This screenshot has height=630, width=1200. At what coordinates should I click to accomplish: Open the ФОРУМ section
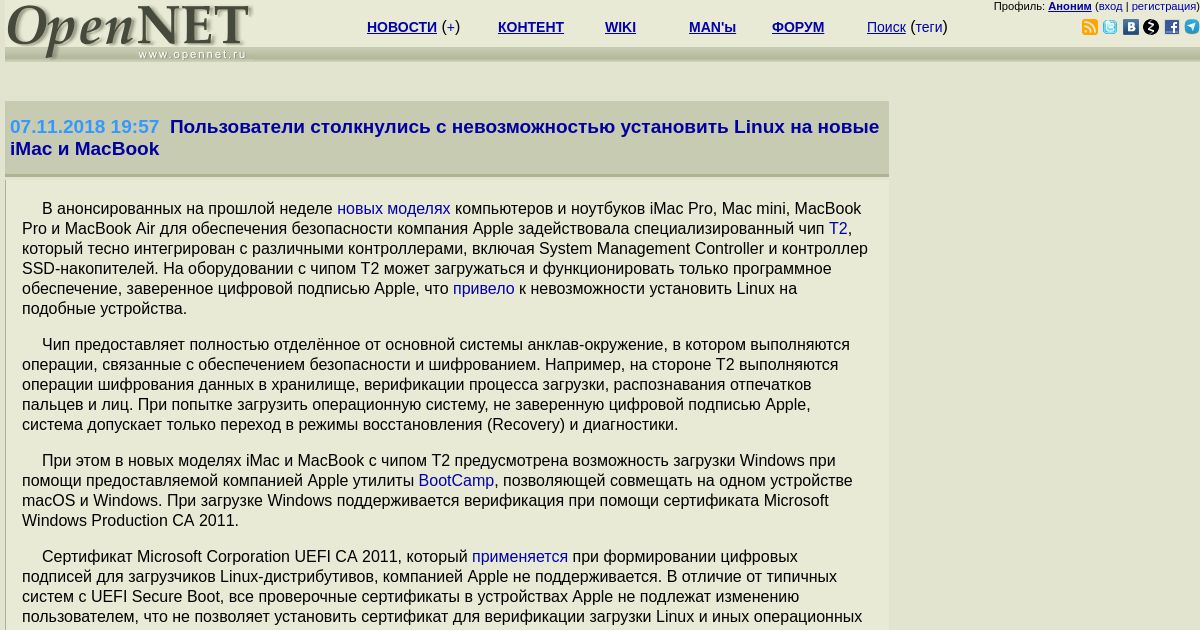(798, 27)
